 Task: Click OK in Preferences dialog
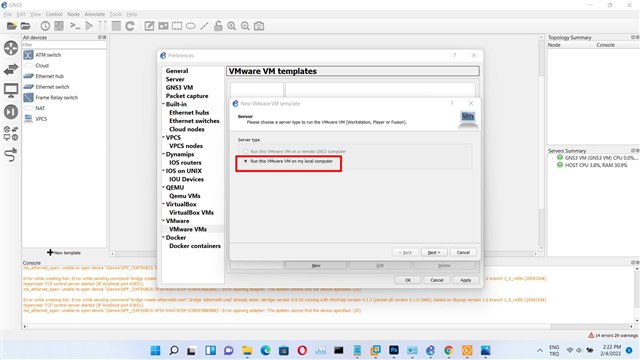pyautogui.click(x=408, y=280)
